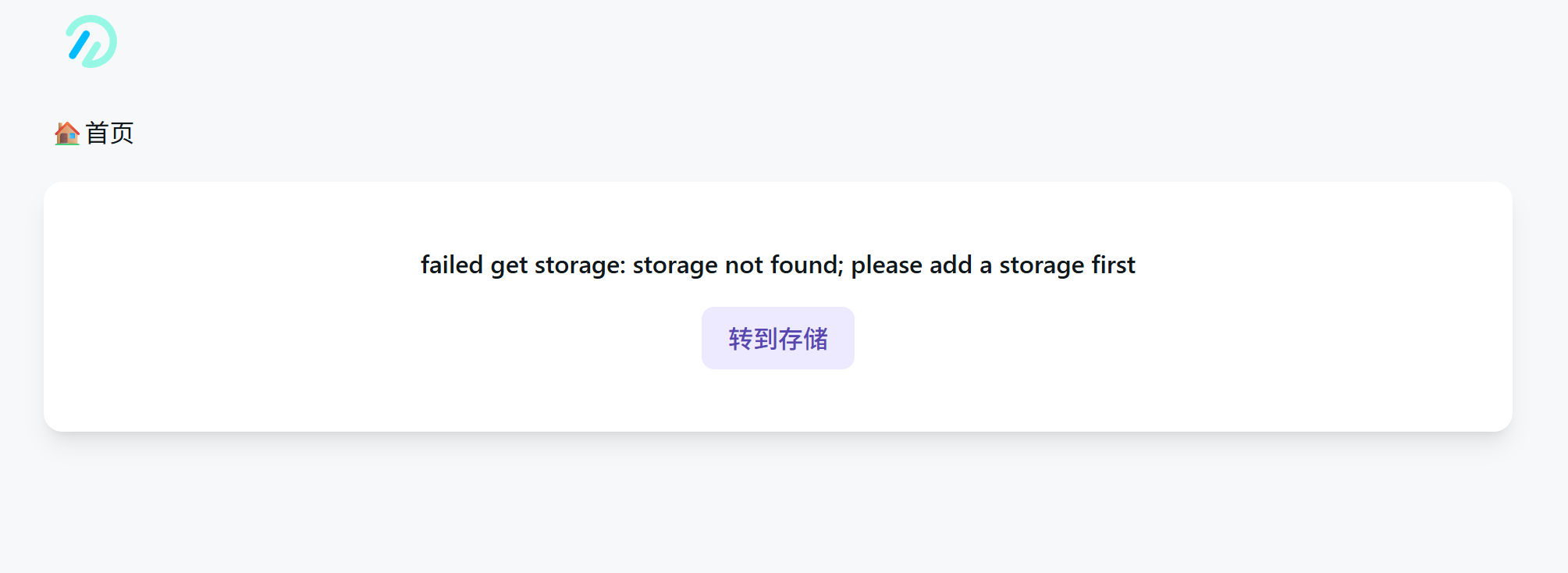Open the 首页 breadcrumb link
The width and height of the screenshot is (1568, 573).
pyautogui.click(x=109, y=132)
